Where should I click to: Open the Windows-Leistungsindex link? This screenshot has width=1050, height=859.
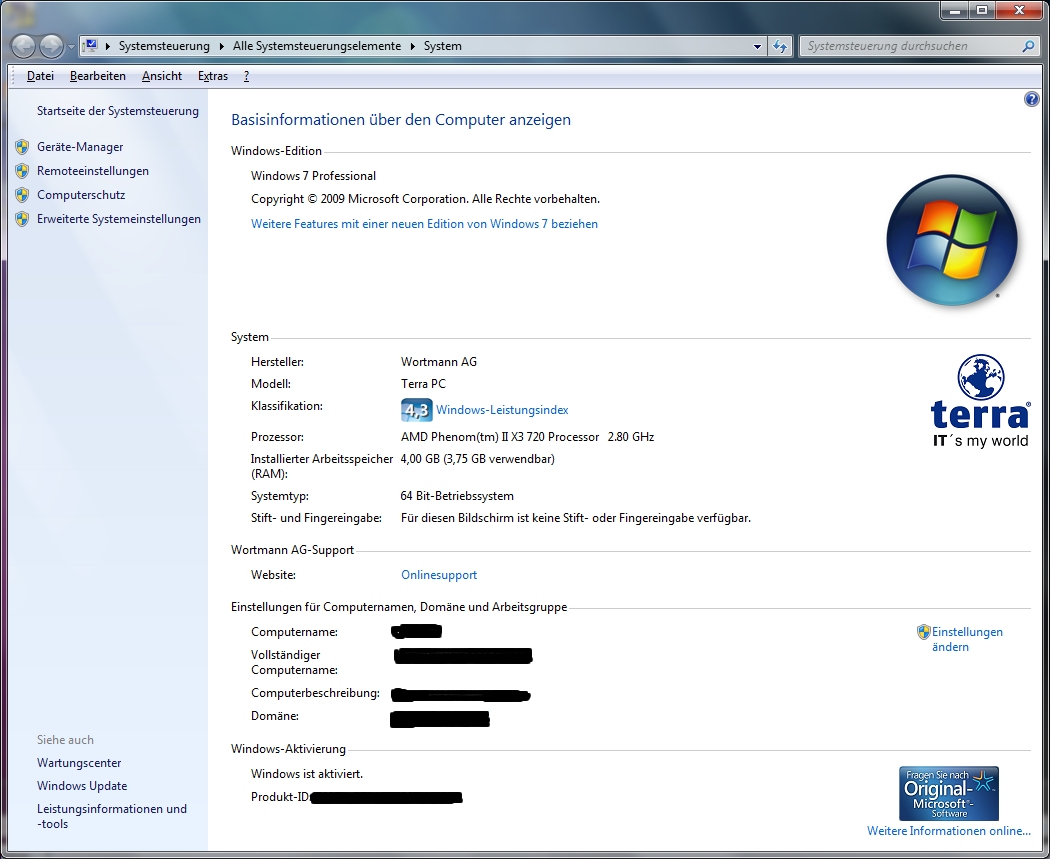click(502, 410)
